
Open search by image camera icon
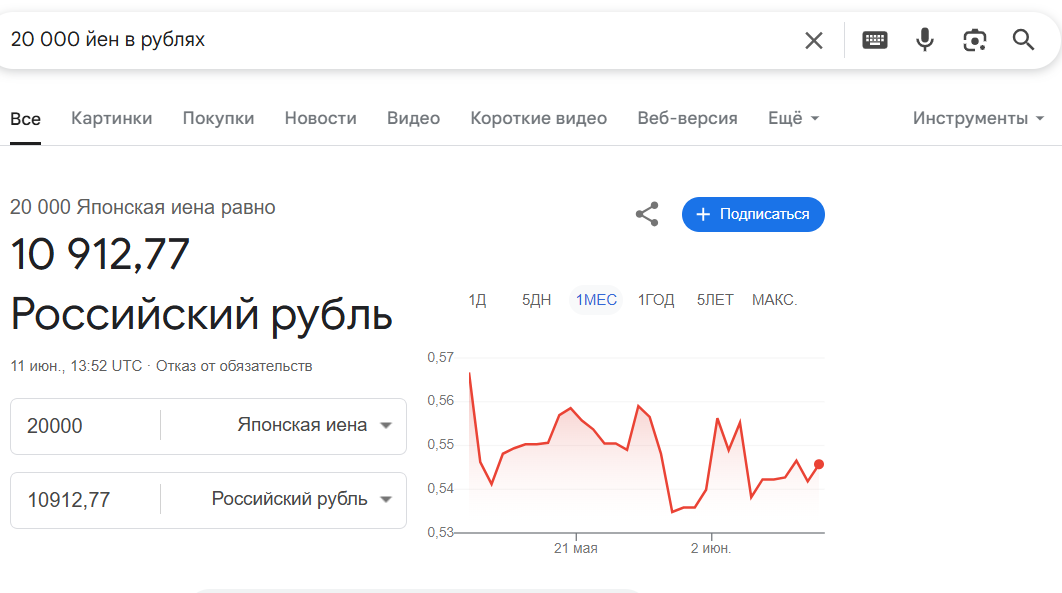[975, 40]
